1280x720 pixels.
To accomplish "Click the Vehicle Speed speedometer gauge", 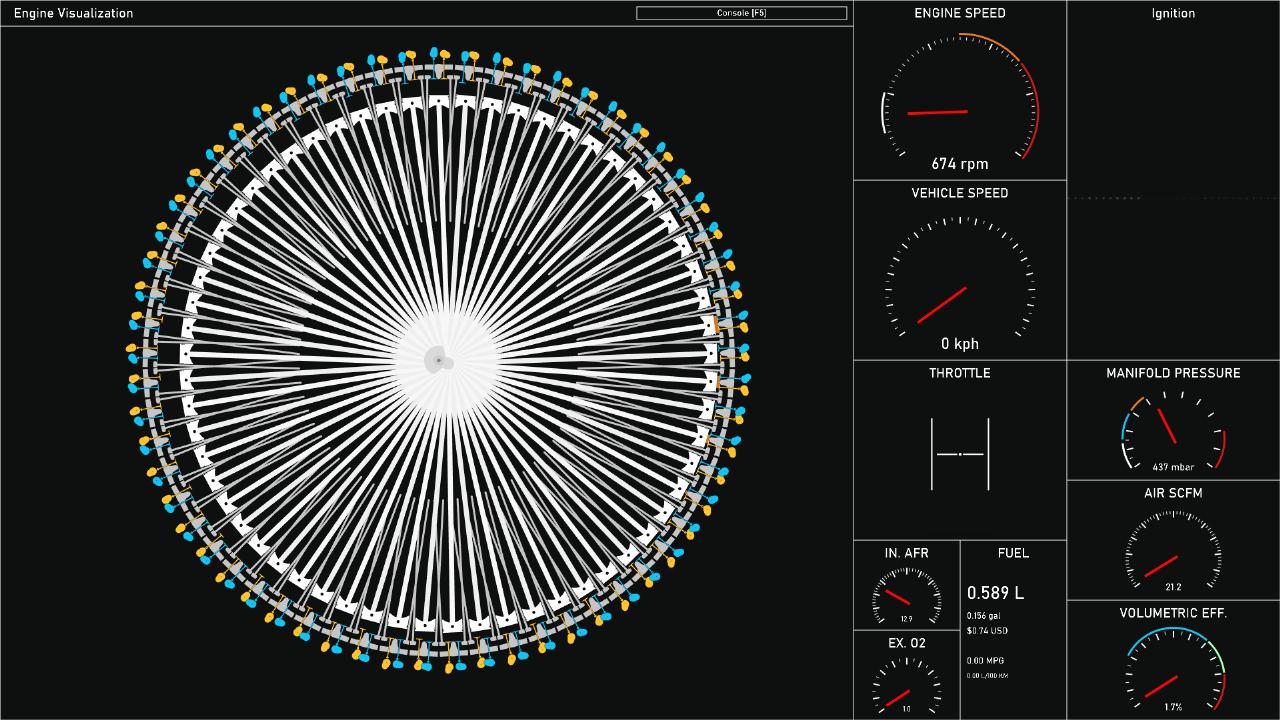I will 960,280.
